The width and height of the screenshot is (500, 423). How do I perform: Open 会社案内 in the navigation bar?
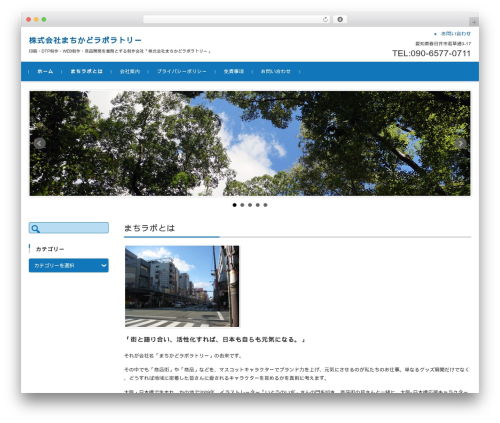coord(130,71)
